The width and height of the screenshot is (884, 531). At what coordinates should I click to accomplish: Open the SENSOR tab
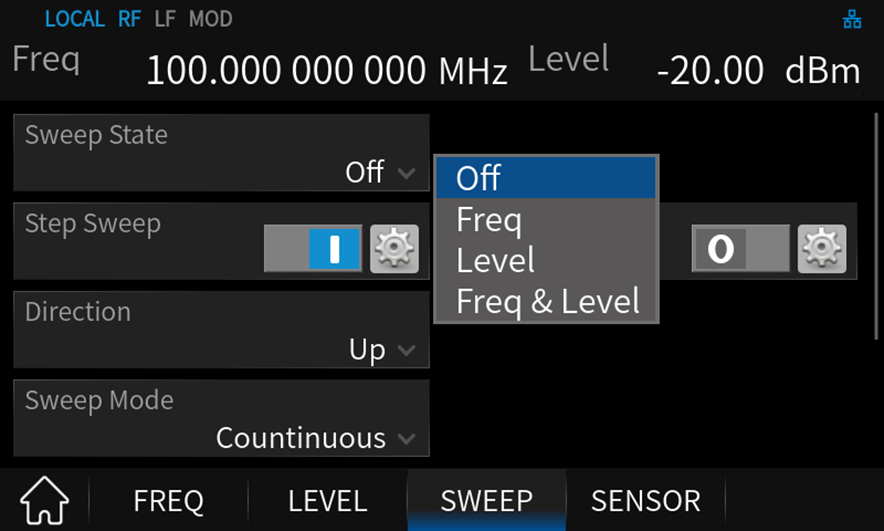point(645,499)
